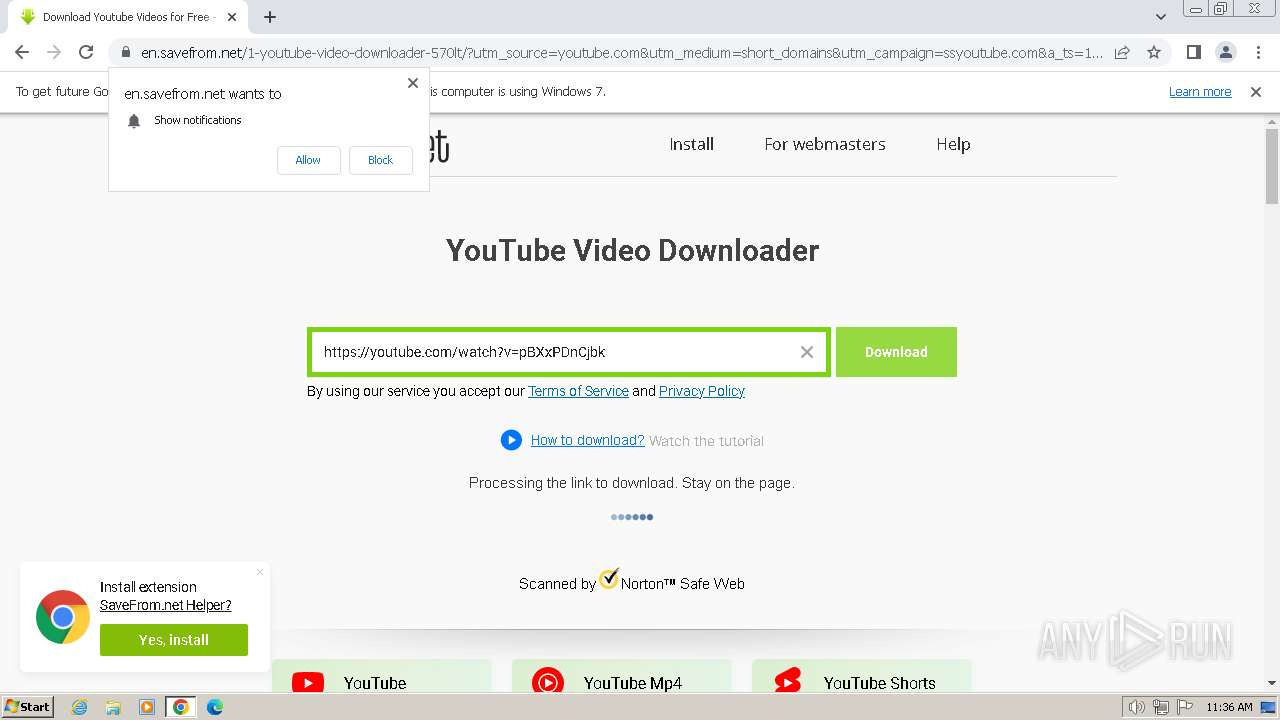Select the YouTube Mp4 card
The image size is (1280, 720).
click(622, 676)
